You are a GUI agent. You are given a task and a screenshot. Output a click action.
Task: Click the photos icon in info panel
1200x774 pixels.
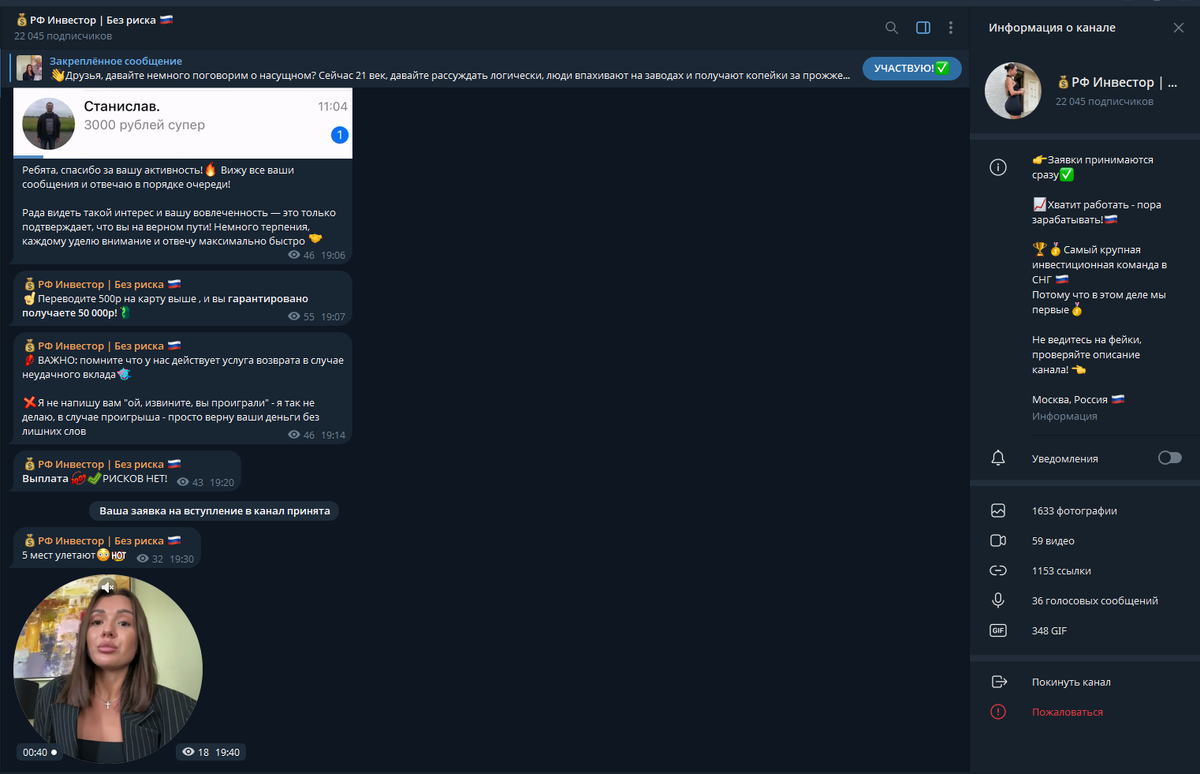pos(998,511)
